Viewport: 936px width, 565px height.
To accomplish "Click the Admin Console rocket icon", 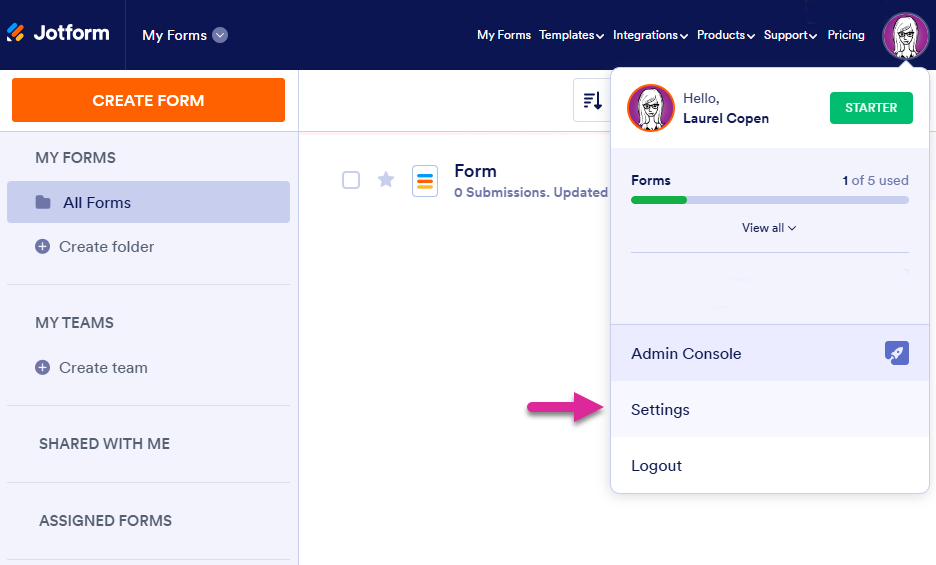I will (x=897, y=353).
